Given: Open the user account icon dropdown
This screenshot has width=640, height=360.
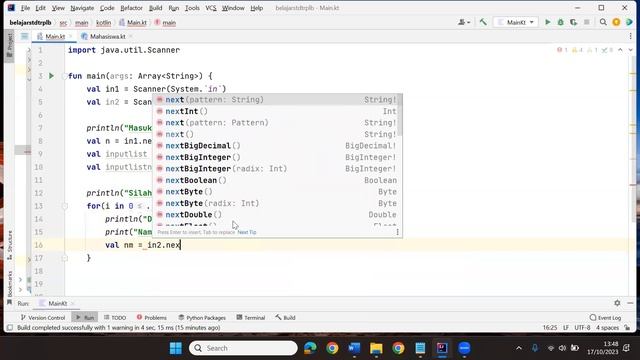Looking at the screenshot, I should [464, 22].
